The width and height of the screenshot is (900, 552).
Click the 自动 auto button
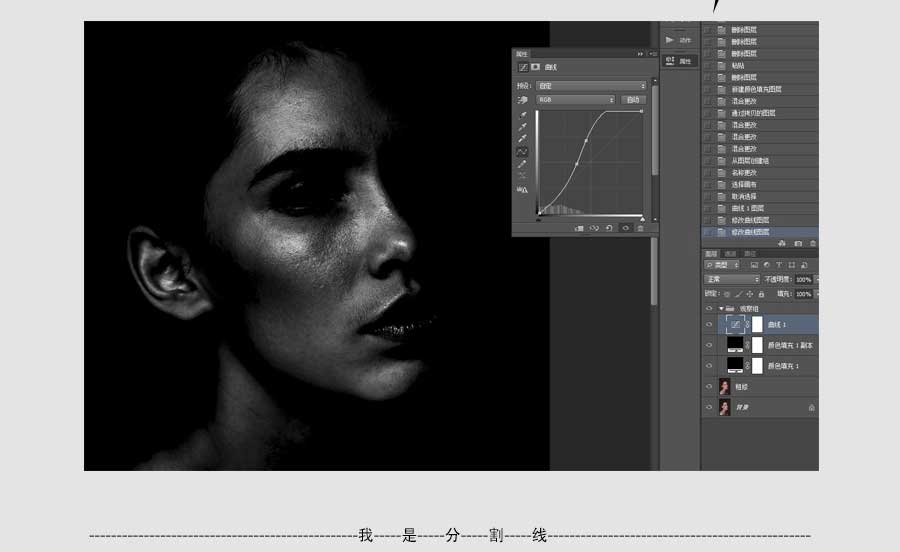(633, 100)
